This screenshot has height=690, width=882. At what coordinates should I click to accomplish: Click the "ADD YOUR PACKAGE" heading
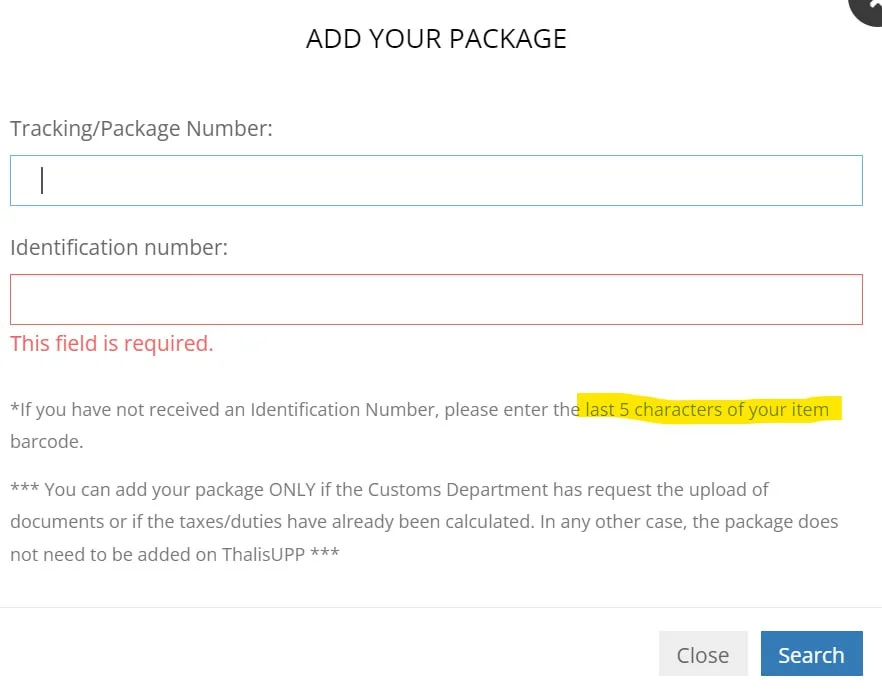point(436,39)
